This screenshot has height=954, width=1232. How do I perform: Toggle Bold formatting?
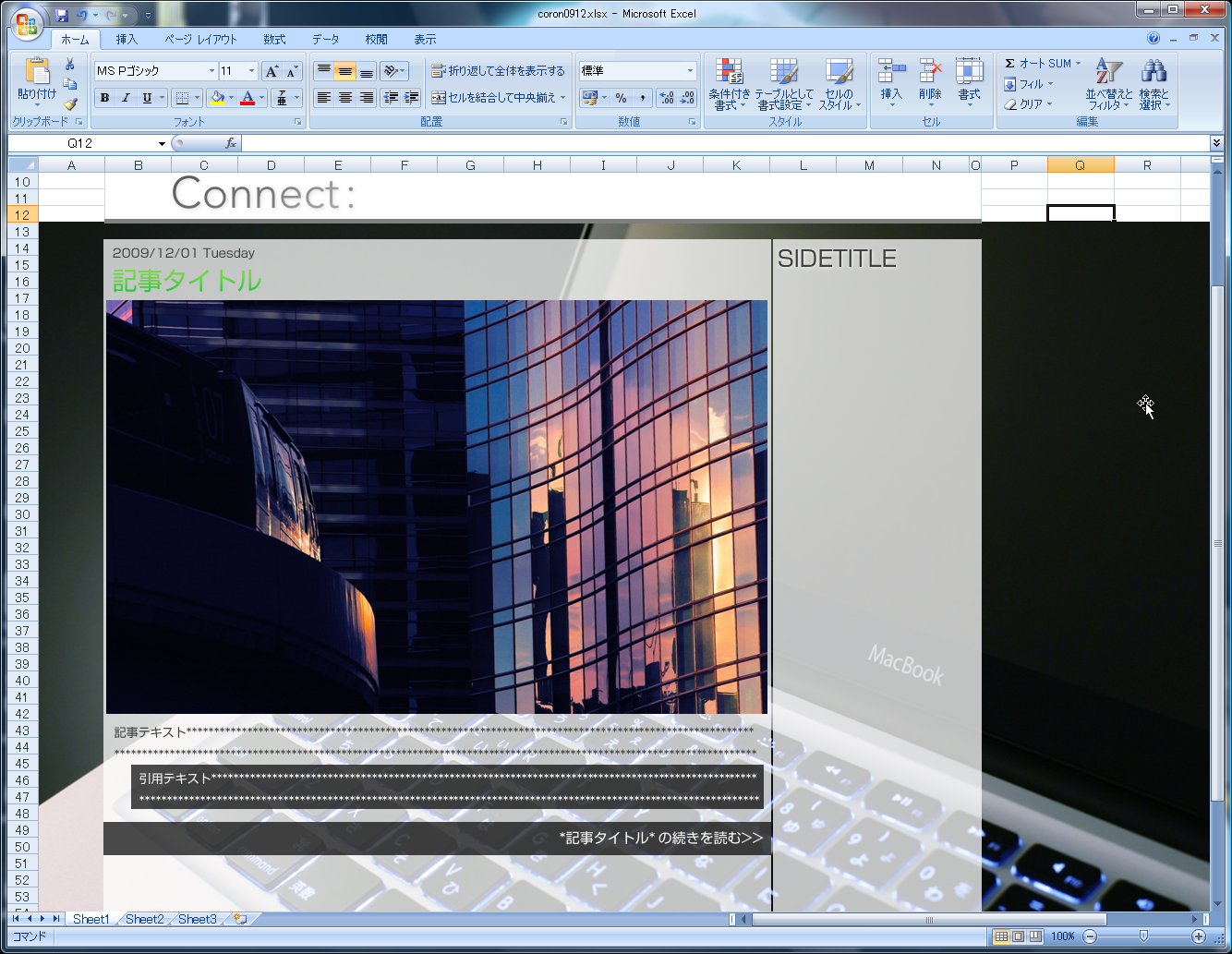pyautogui.click(x=104, y=98)
